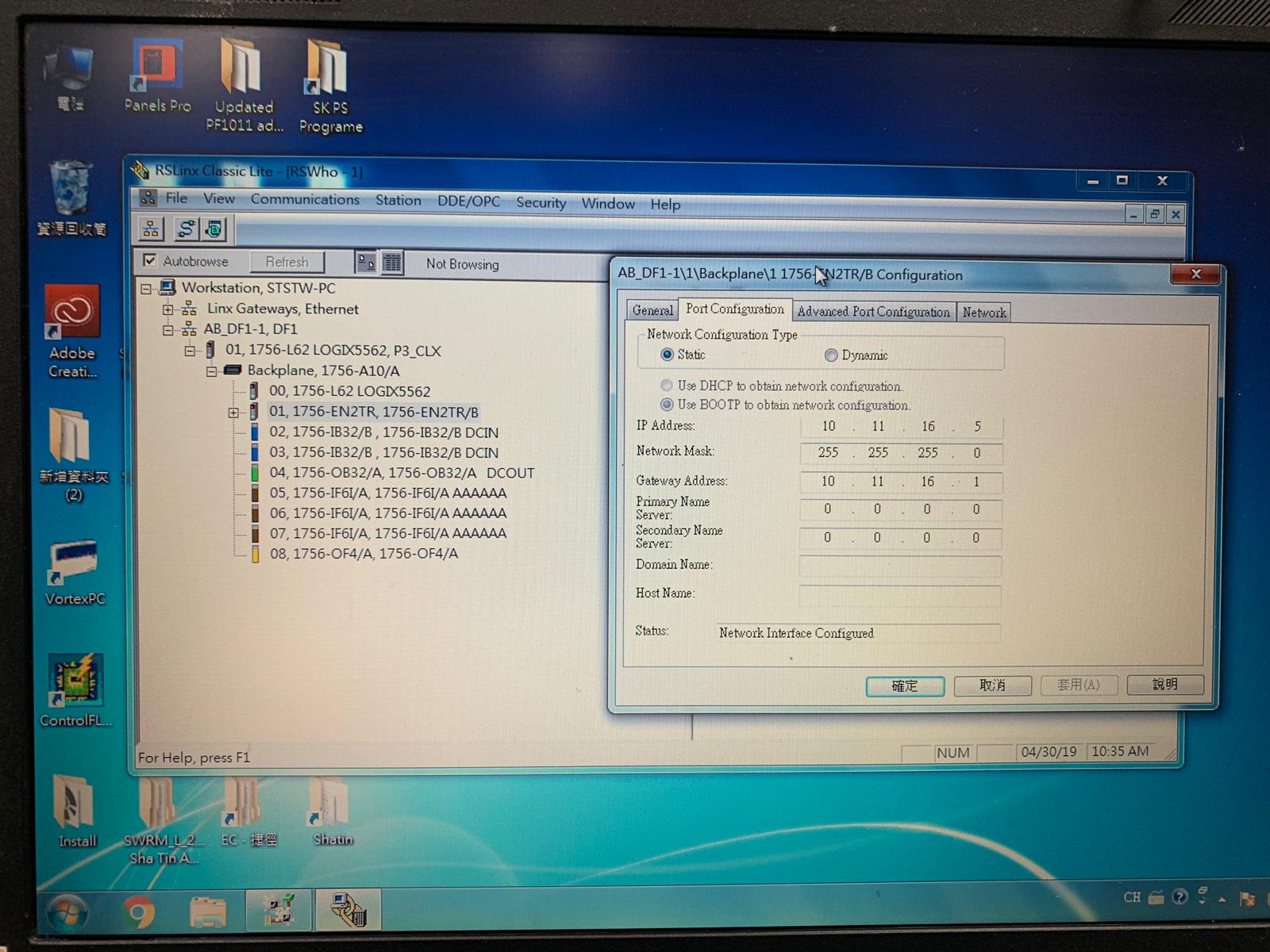Switch to Advanced Port Configuration tab
The image size is (1270, 952).
[873, 312]
